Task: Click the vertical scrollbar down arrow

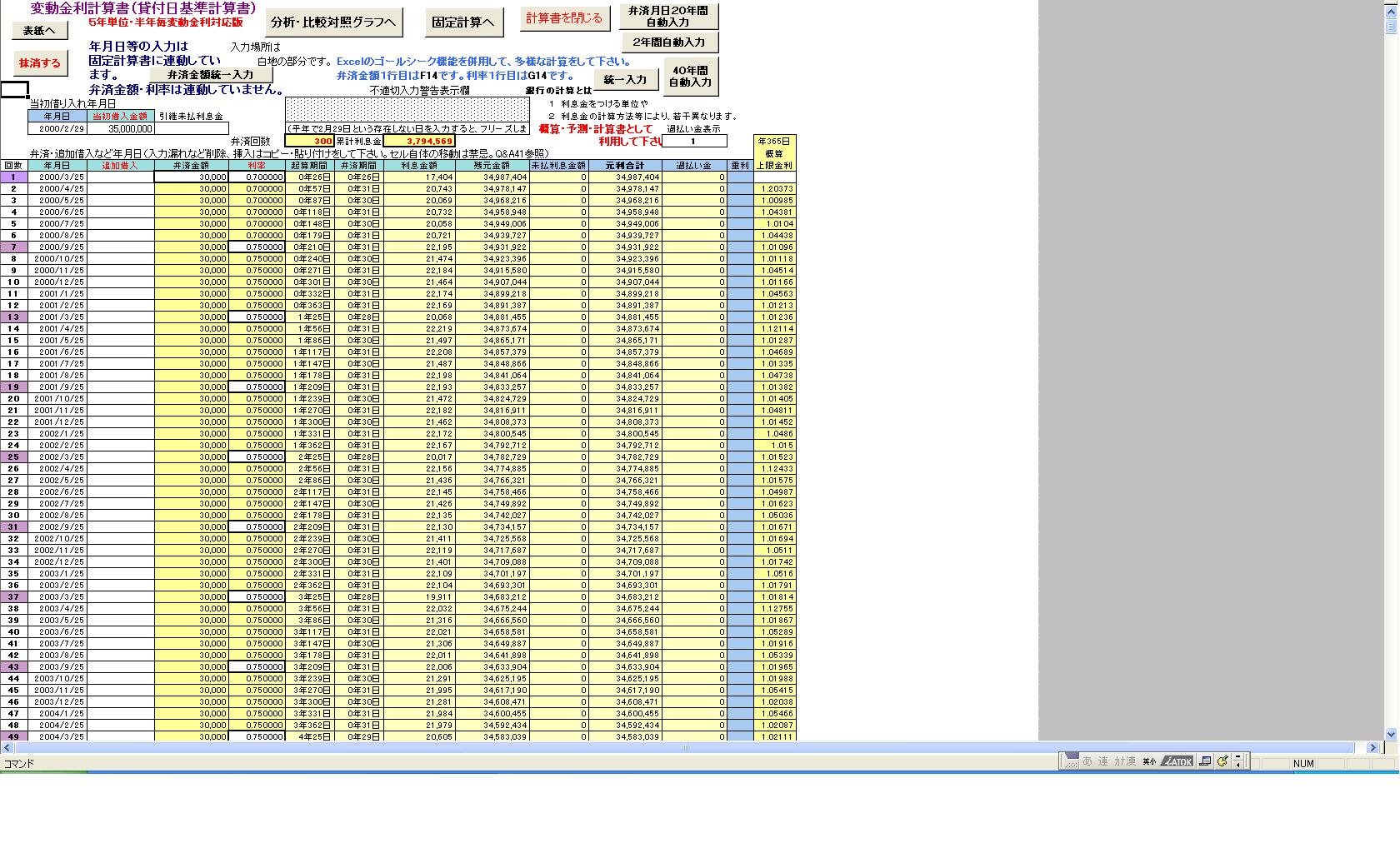Action: [x=1390, y=734]
